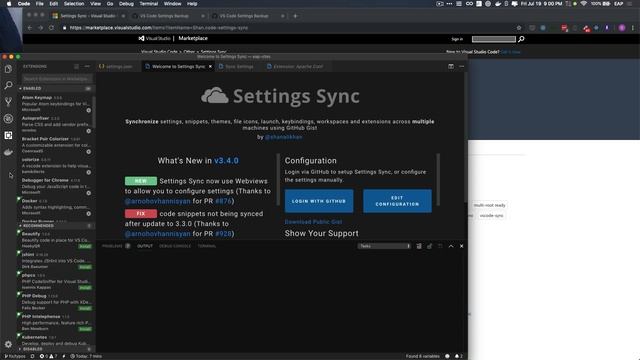
Task: Click errors and warnings status bar indicator
Action: (48, 356)
